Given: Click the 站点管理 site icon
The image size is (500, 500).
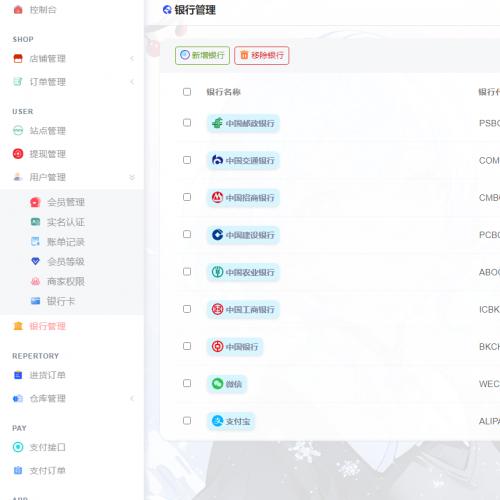Looking at the screenshot, I should tap(18, 131).
